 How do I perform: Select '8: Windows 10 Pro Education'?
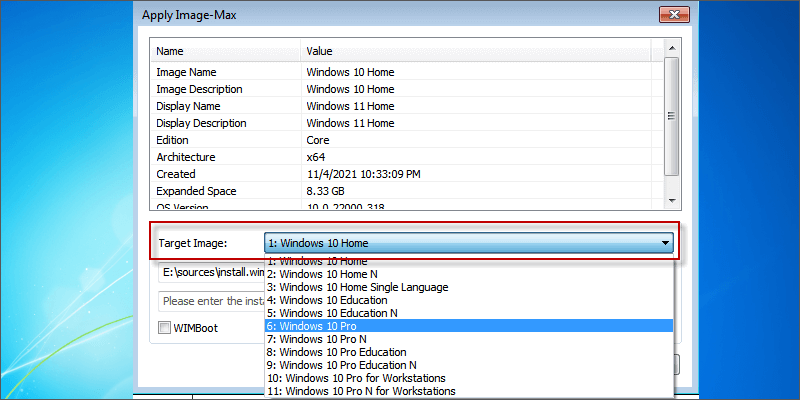tap(469, 352)
